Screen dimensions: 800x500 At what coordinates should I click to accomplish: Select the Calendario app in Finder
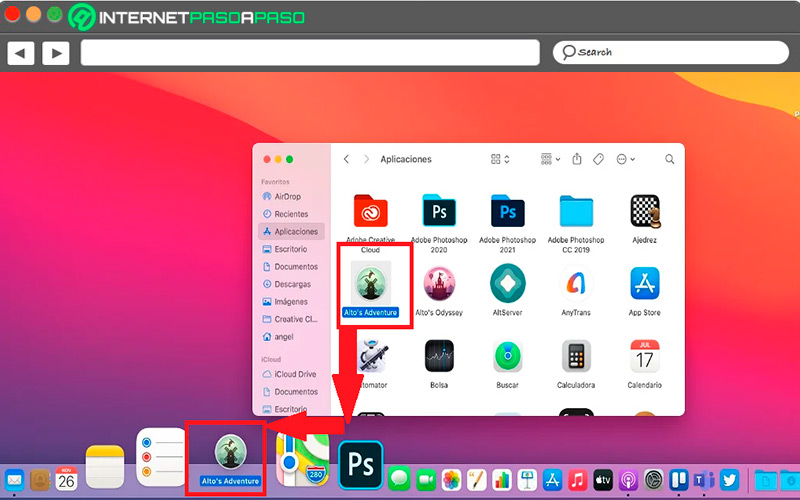[645, 356]
